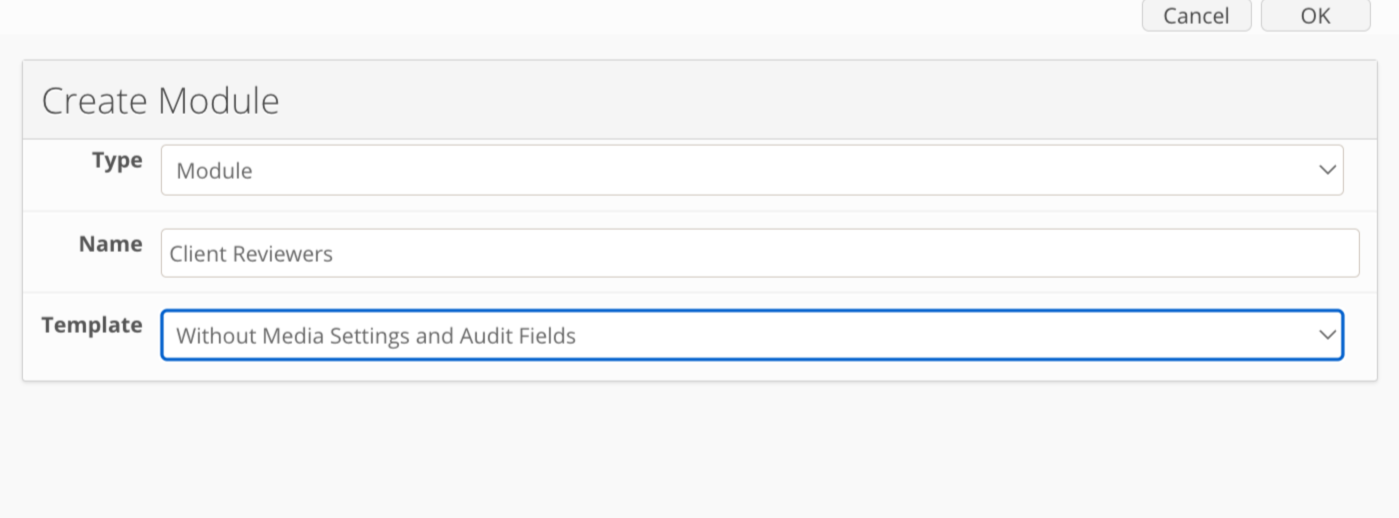This screenshot has width=1399, height=518.
Task: Select 'Without Media Settings and Audit Fields' text
Action: pyautogui.click(x=376, y=336)
